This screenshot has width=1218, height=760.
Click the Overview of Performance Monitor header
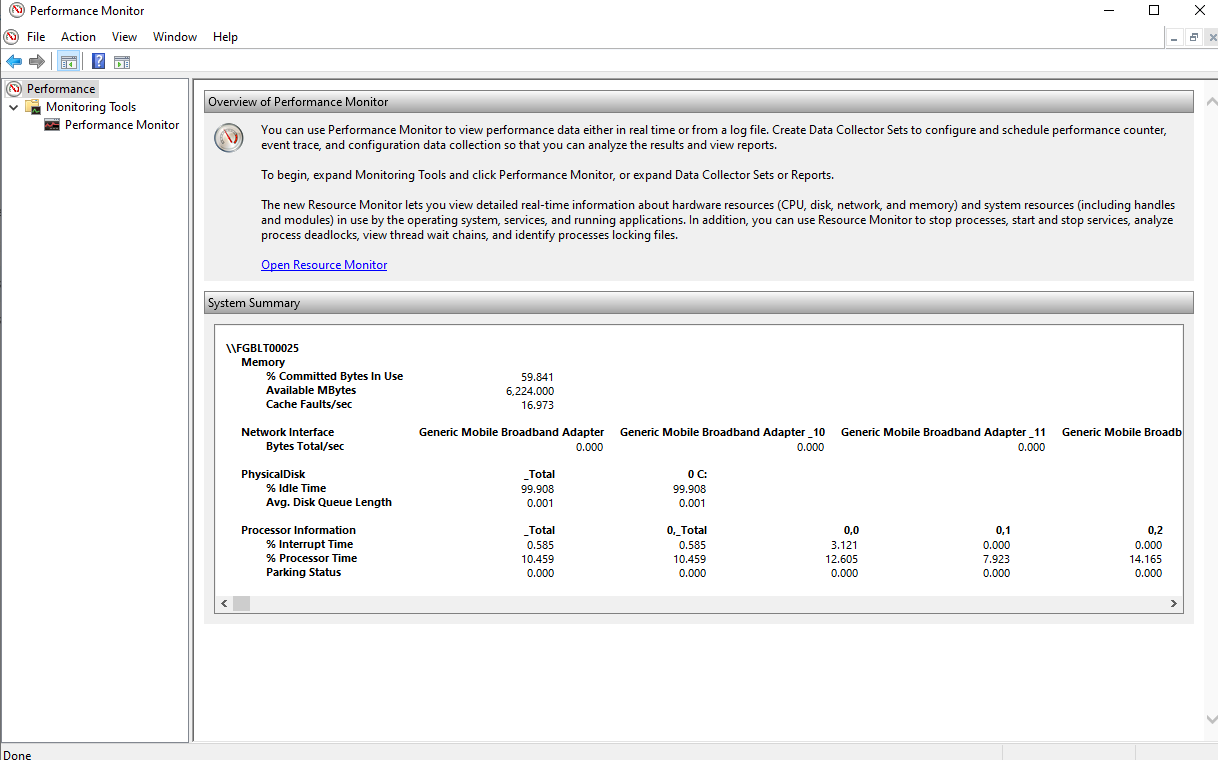(x=699, y=102)
